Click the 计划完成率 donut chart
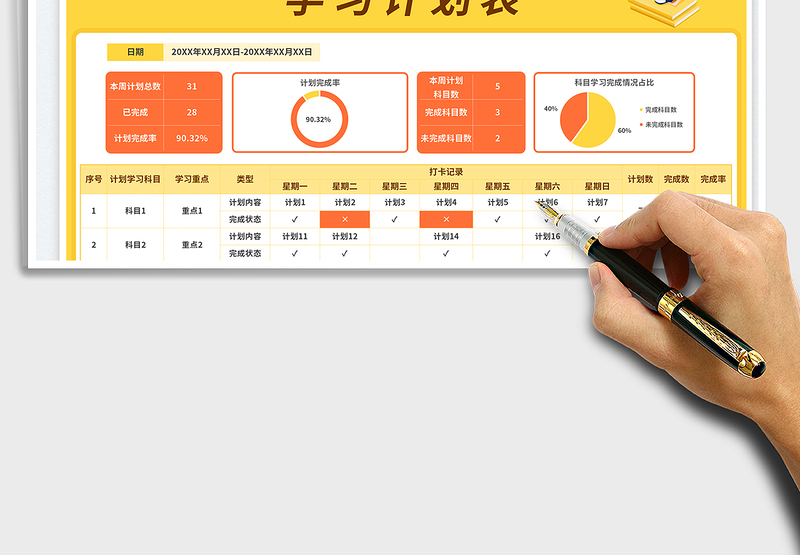800x555 pixels. [319, 119]
